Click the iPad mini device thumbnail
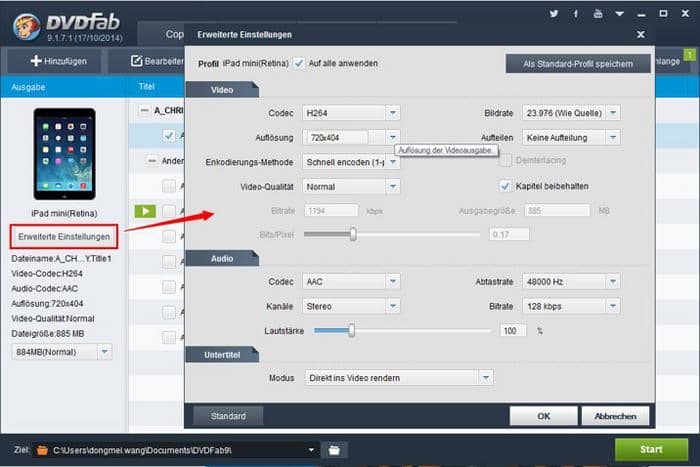700x467 pixels. (64, 154)
